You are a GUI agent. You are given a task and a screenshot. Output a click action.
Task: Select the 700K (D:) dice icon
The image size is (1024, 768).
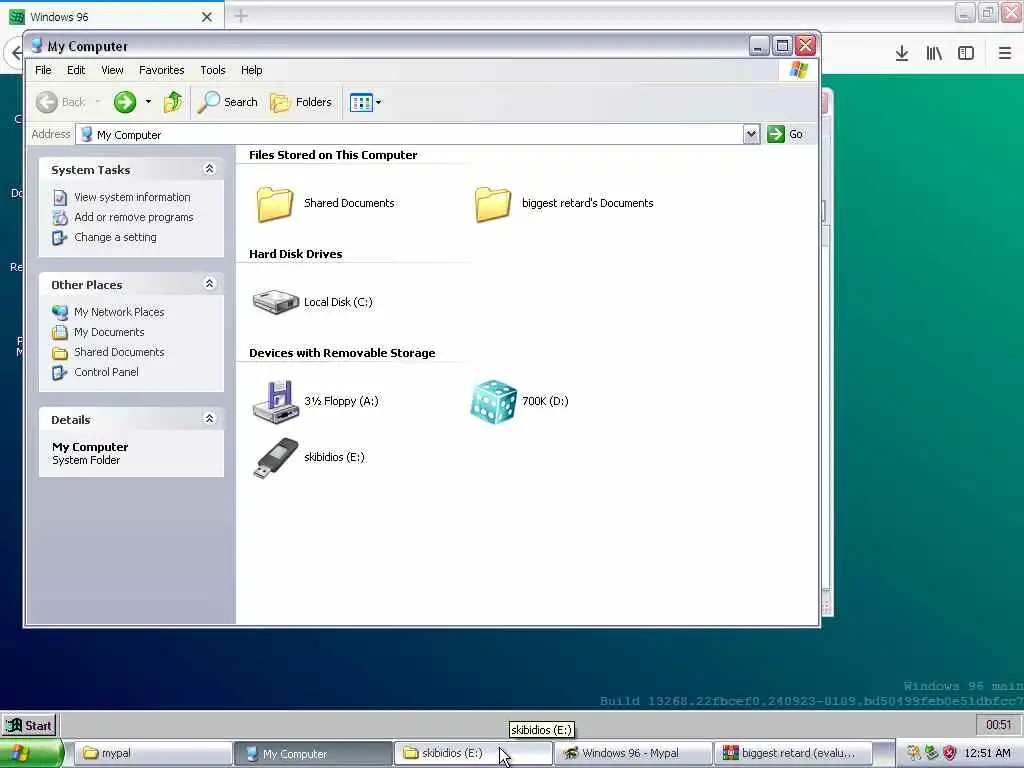tap(493, 401)
